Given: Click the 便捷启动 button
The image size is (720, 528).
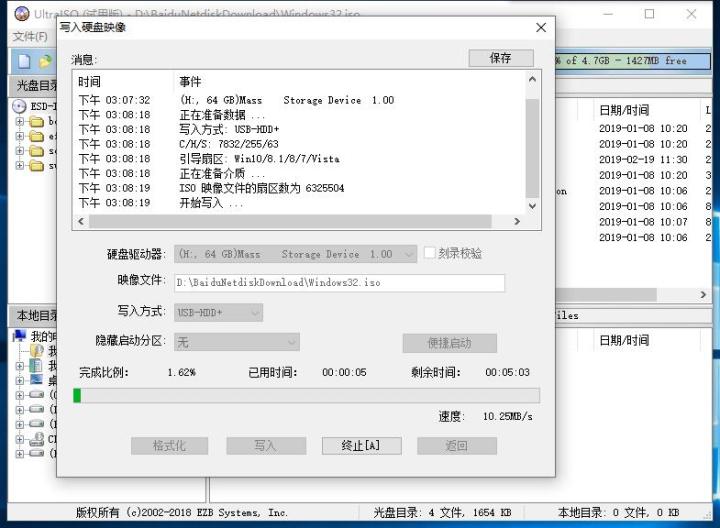Looking at the screenshot, I should coord(450,343).
